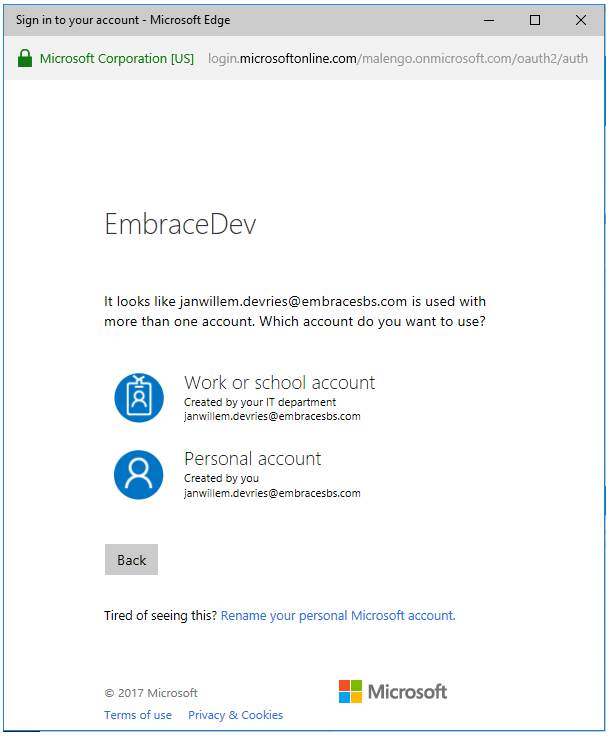The image size is (611, 743).
Task: Minimize the Microsoft Edge sign-in window
Action: click(489, 20)
